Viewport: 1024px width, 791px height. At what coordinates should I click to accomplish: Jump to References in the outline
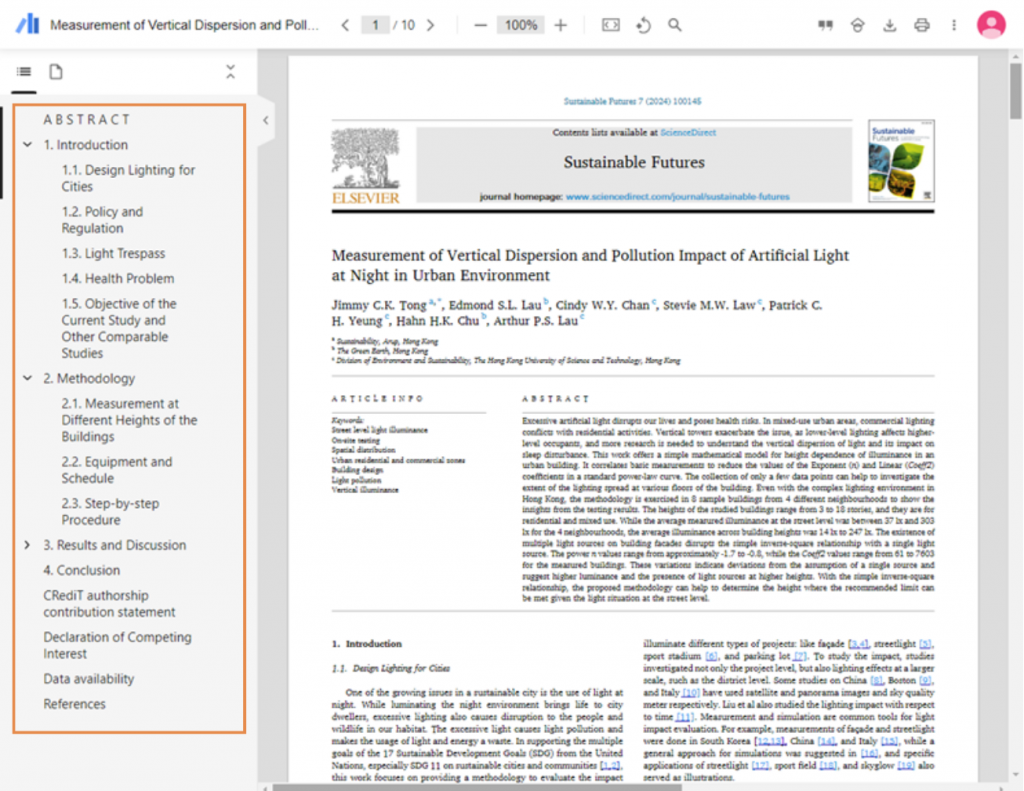(72, 704)
